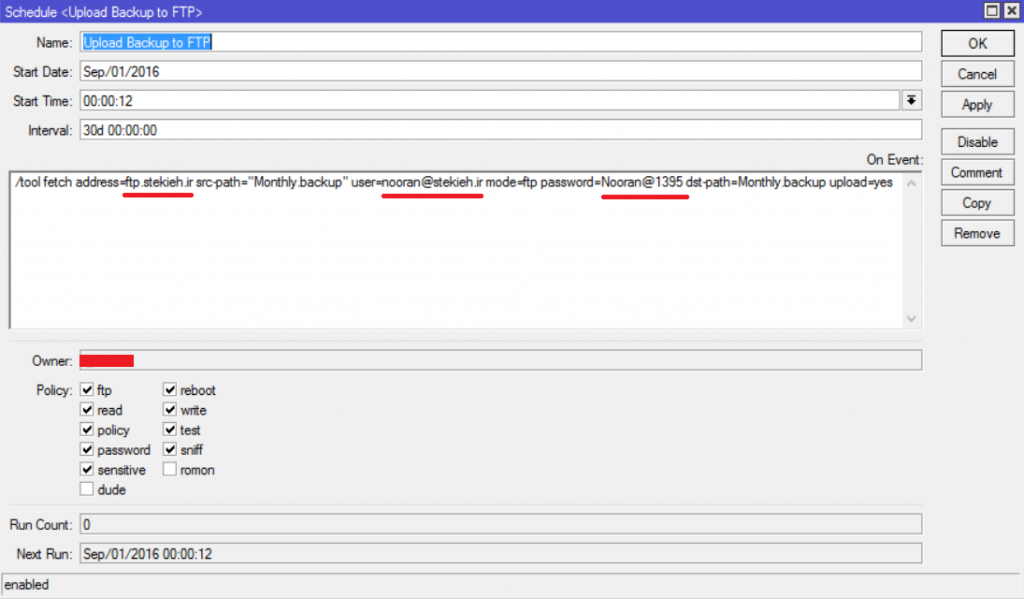Expand the Start Time dropdown arrow
This screenshot has width=1024, height=599.
coord(911,101)
